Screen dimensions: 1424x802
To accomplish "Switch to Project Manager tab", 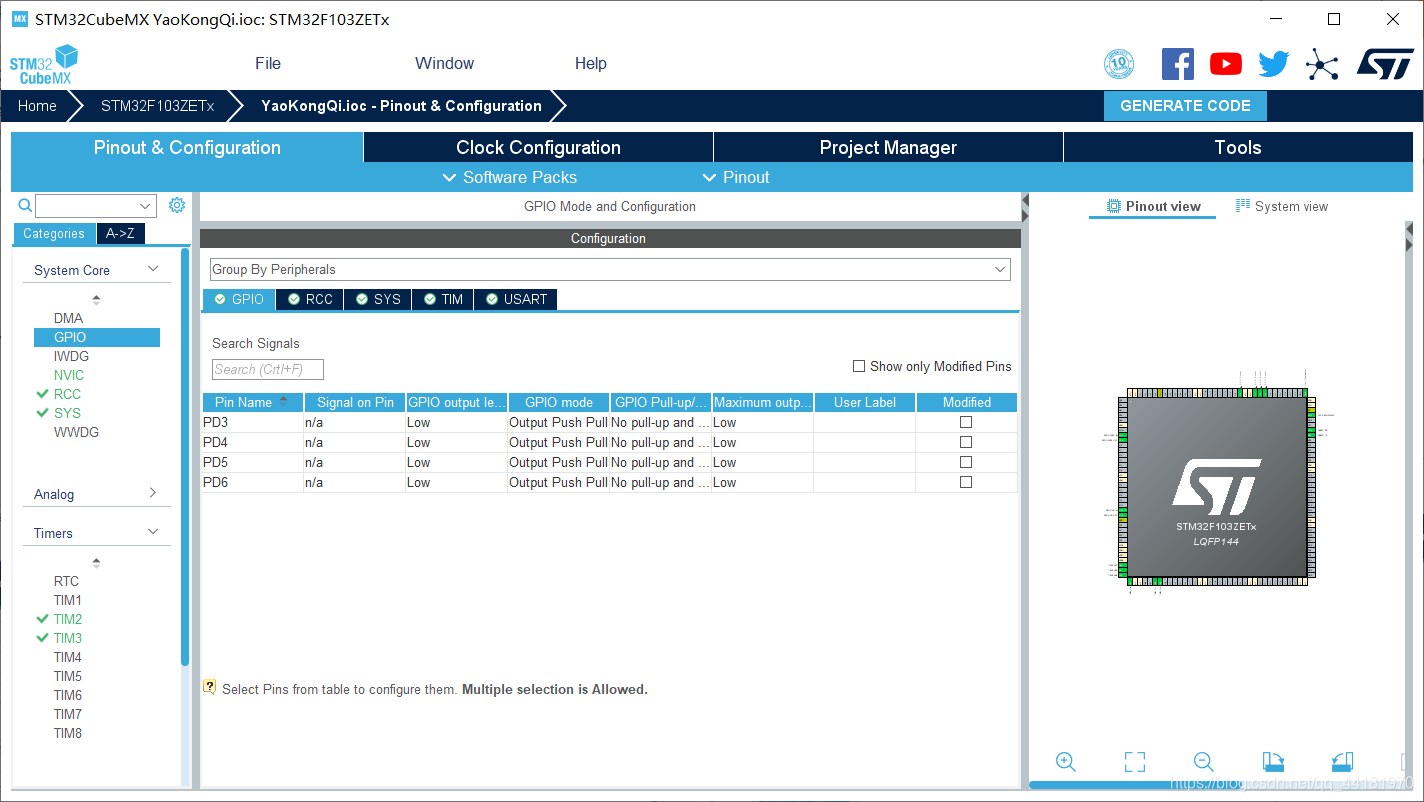I will coord(888,147).
